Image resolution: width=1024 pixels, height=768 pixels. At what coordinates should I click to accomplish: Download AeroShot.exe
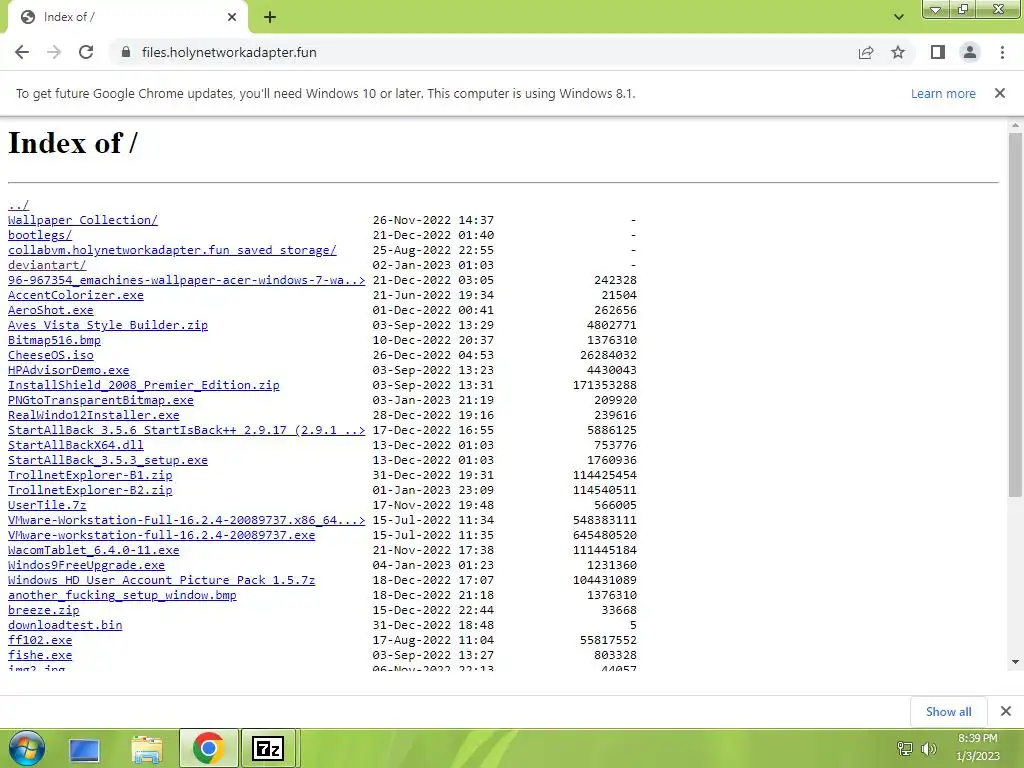pyautogui.click(x=50, y=310)
